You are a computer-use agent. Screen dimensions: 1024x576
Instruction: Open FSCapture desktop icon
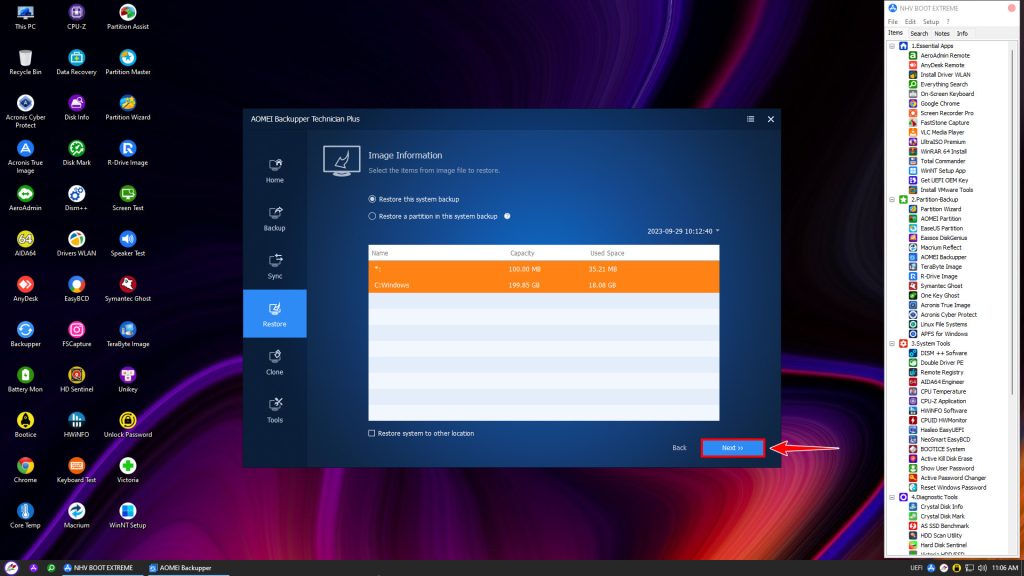tap(76, 334)
